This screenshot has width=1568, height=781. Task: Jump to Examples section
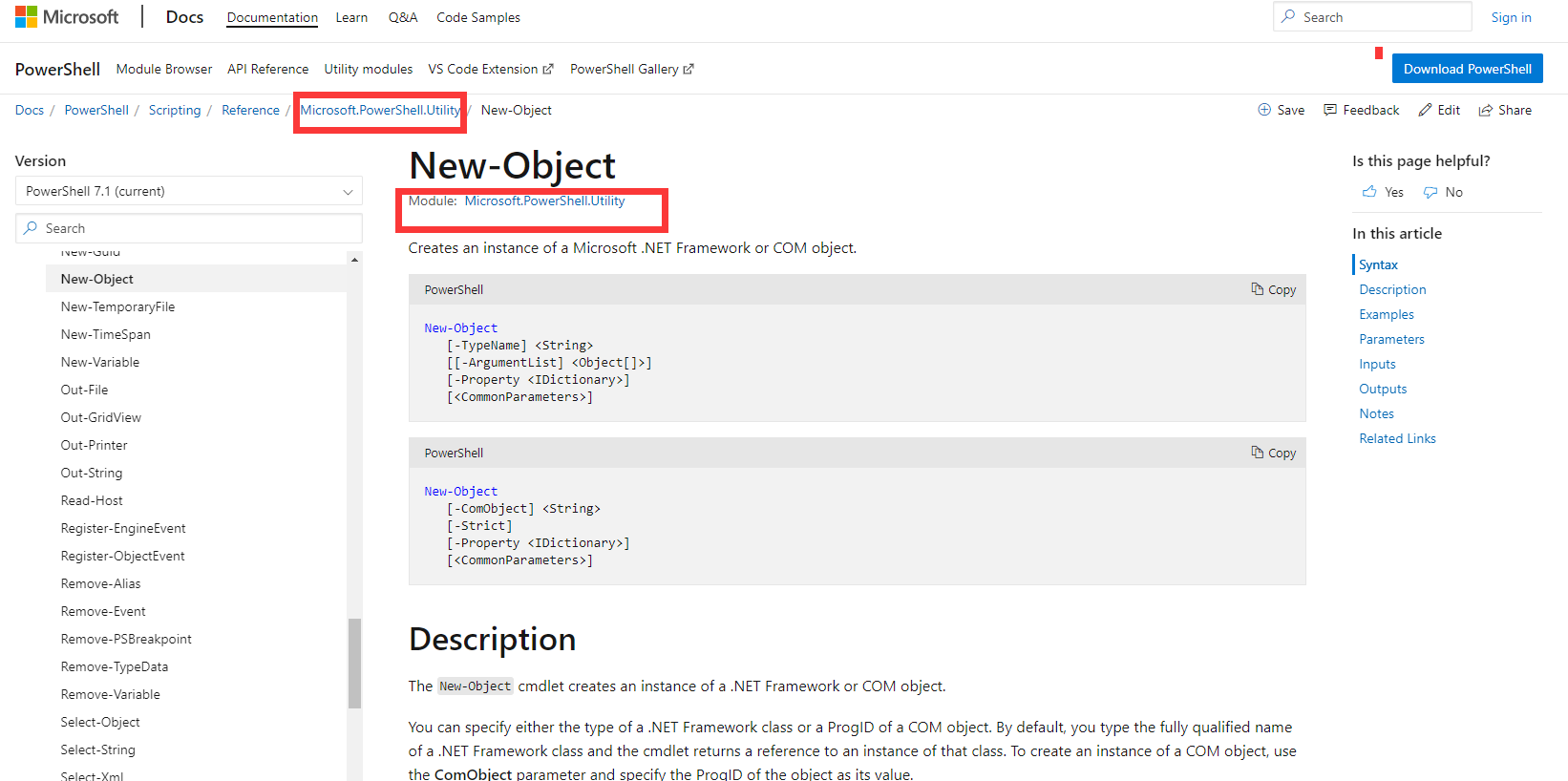[1387, 314]
